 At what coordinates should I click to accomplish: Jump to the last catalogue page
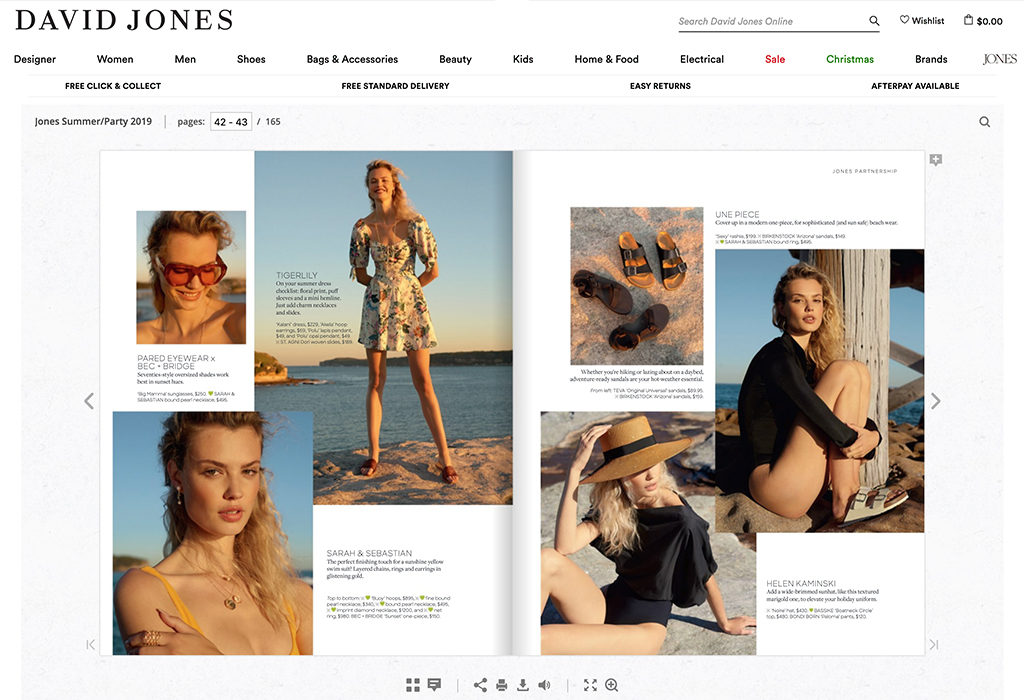[x=934, y=644]
